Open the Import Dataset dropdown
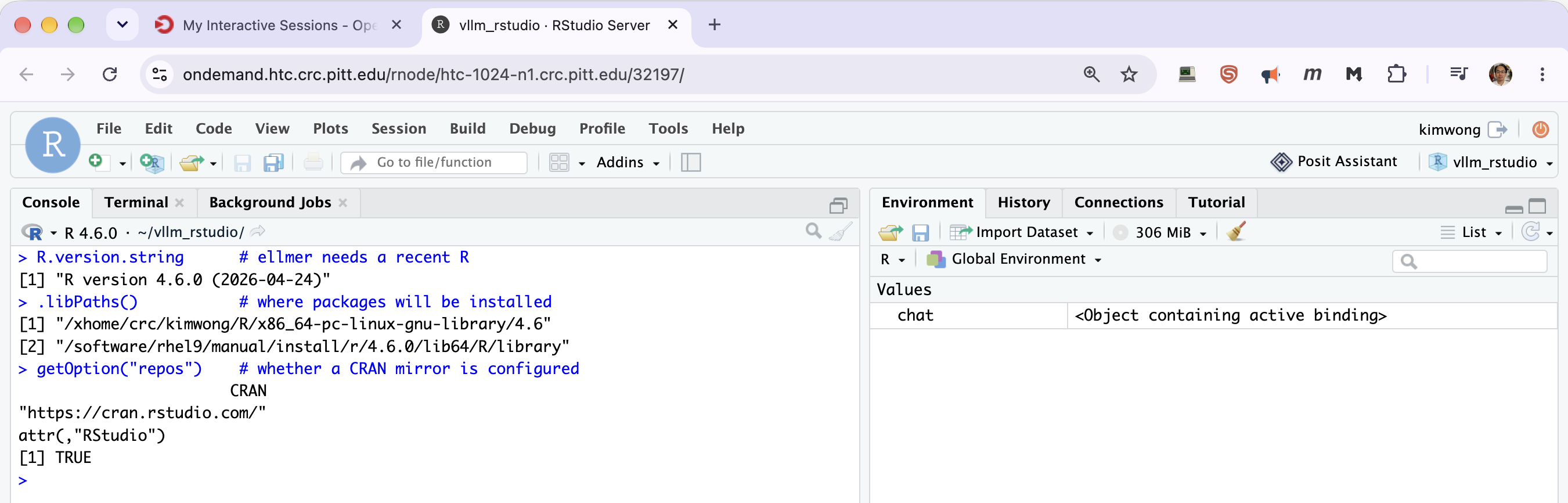This screenshot has width=1568, height=503. [x=1021, y=232]
